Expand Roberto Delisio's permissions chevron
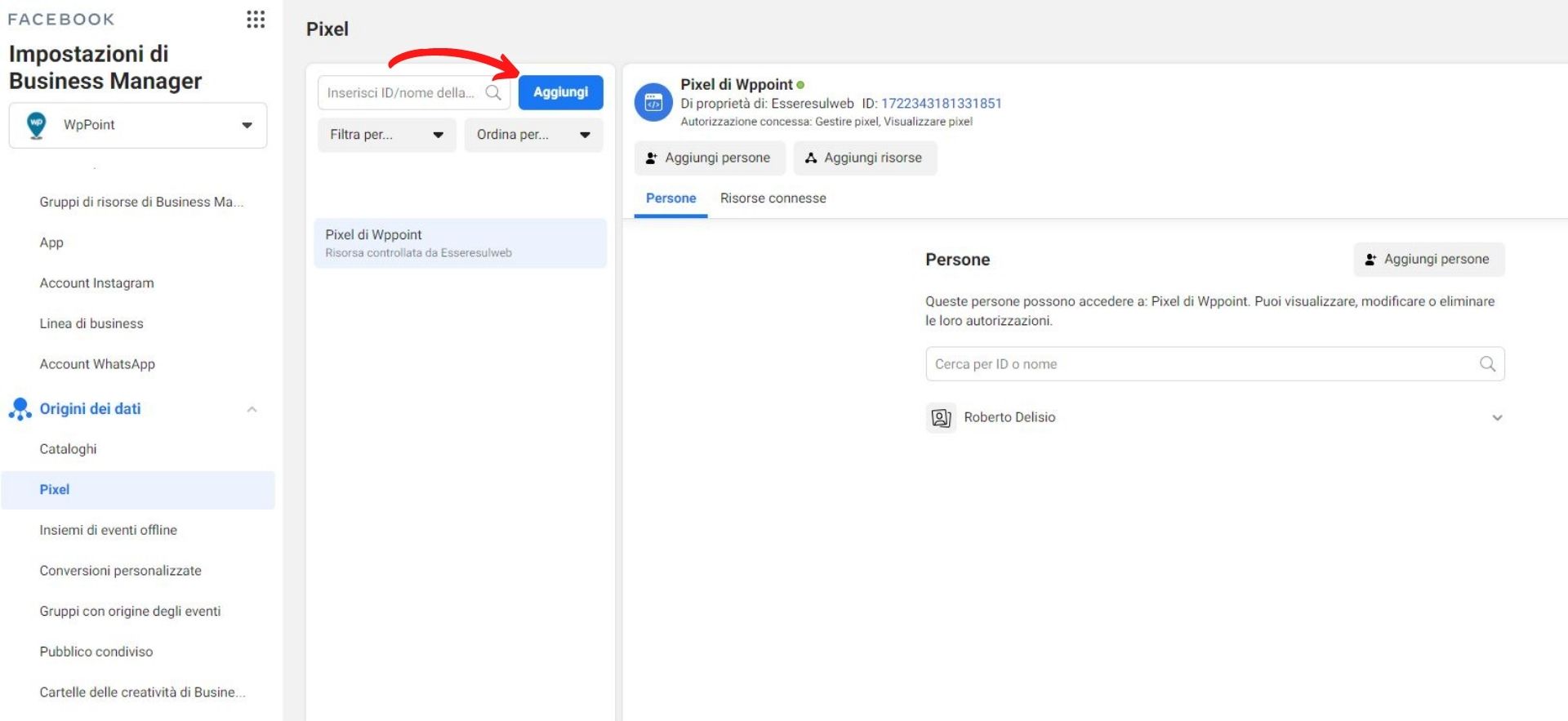1568x721 pixels. click(1497, 418)
